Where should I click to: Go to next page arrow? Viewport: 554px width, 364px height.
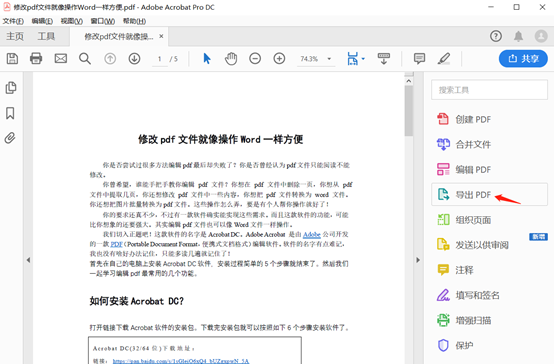[134, 59]
